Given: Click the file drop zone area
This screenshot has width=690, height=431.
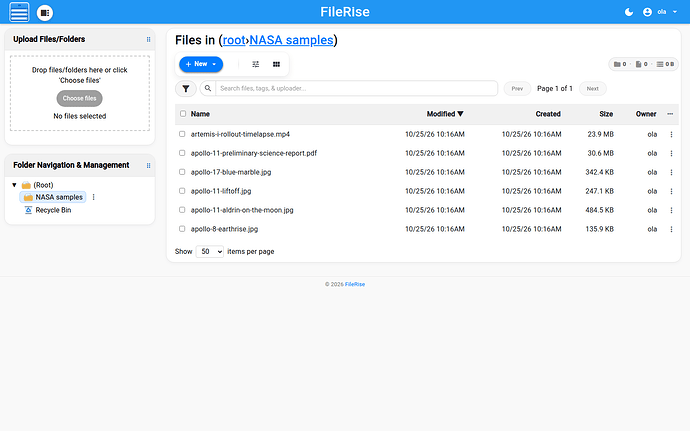Looking at the screenshot, I should pyautogui.click(x=80, y=93).
